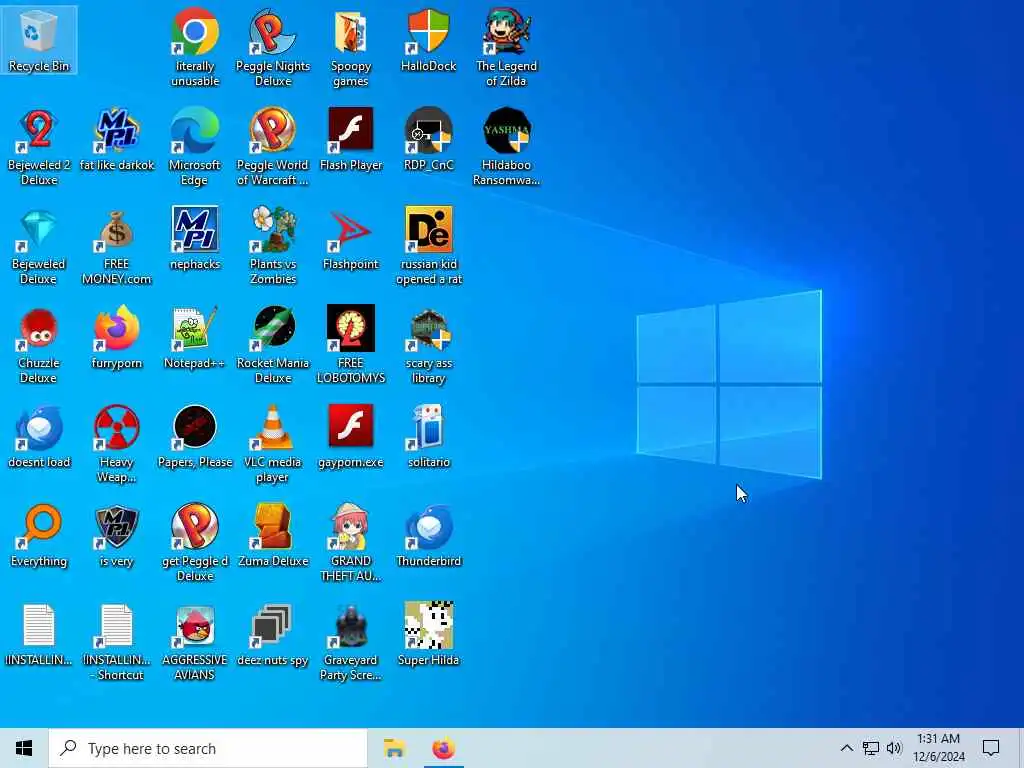Select Bejeweled 2 Deluxe icon

(39, 147)
